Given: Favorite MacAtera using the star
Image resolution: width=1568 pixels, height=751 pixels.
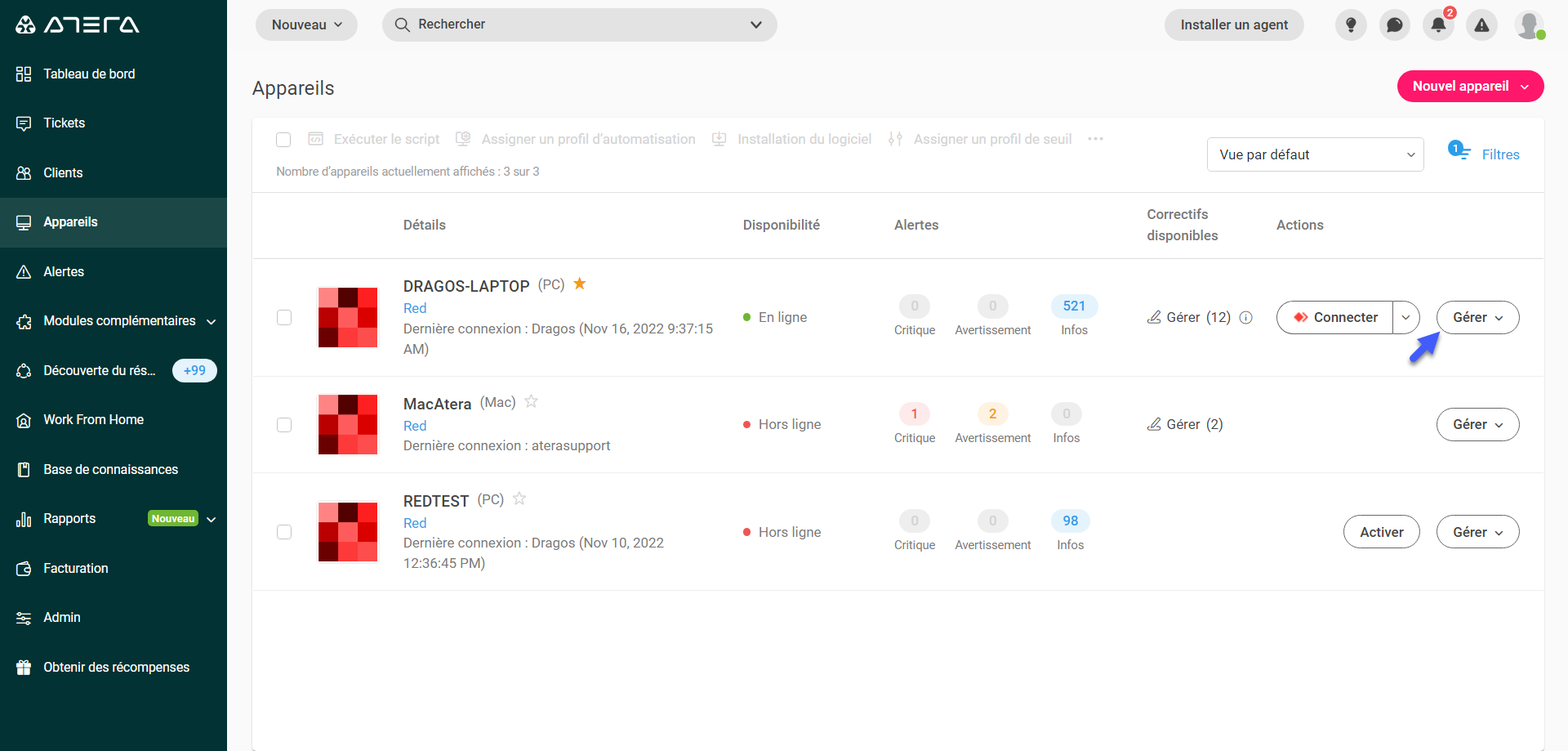Looking at the screenshot, I should (531, 401).
